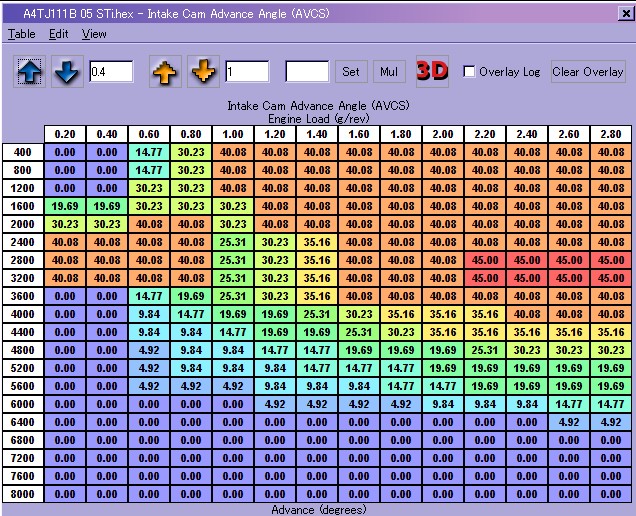
Task: Focus the empty set-value input field
Action: (307, 72)
